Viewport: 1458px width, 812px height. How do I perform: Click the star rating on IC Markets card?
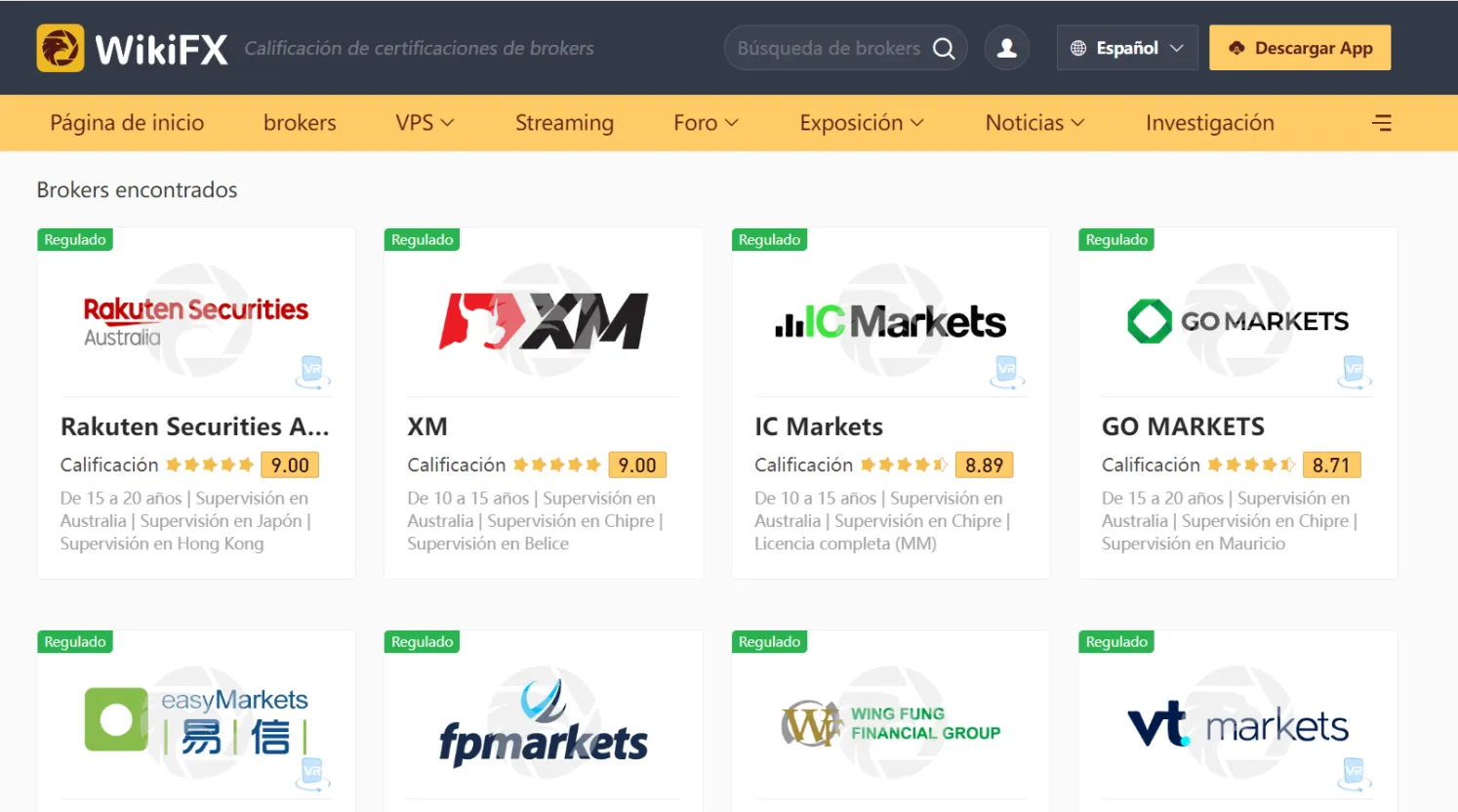[x=905, y=465]
